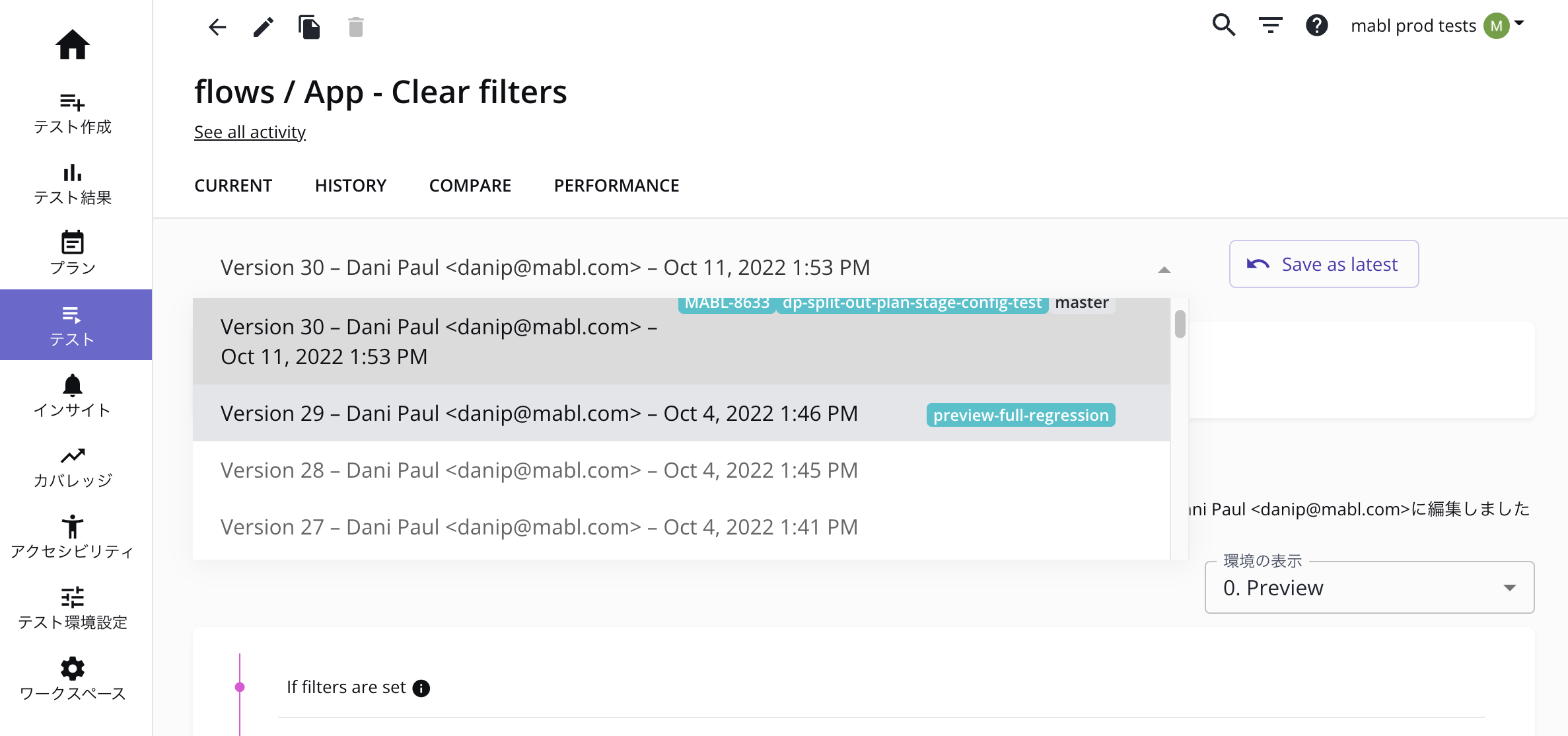Select Version 29 from the list
Screen dimensions: 1568x736
pos(539,414)
